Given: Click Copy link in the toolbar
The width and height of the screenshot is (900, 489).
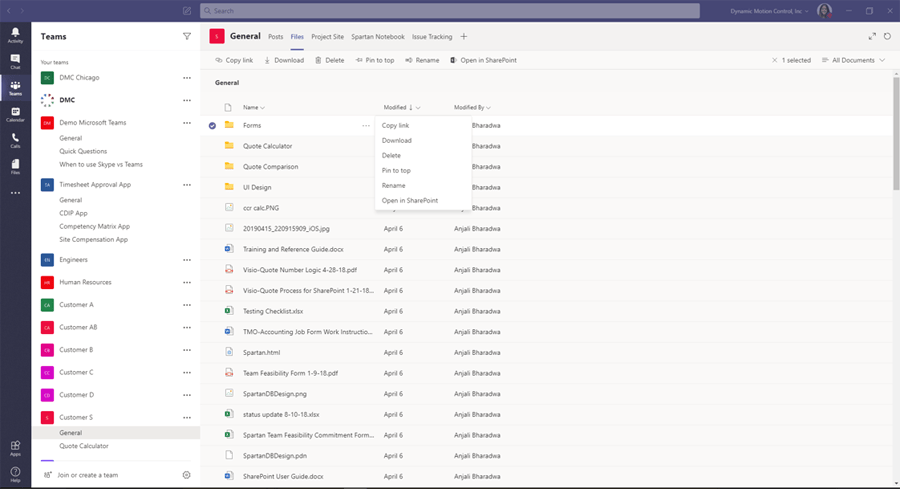Looking at the screenshot, I should [234, 60].
